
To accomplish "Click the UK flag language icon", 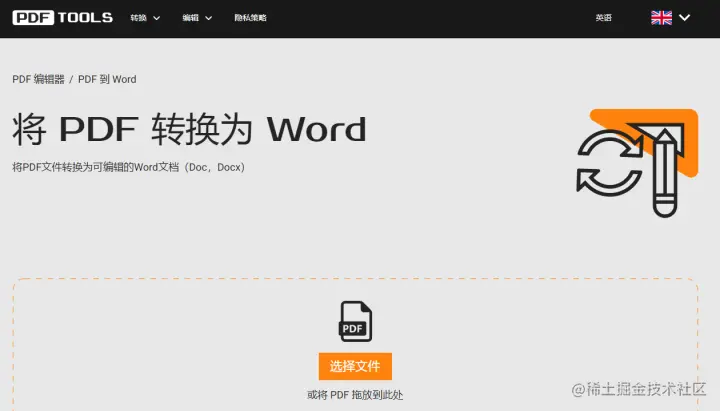I will pos(661,18).
